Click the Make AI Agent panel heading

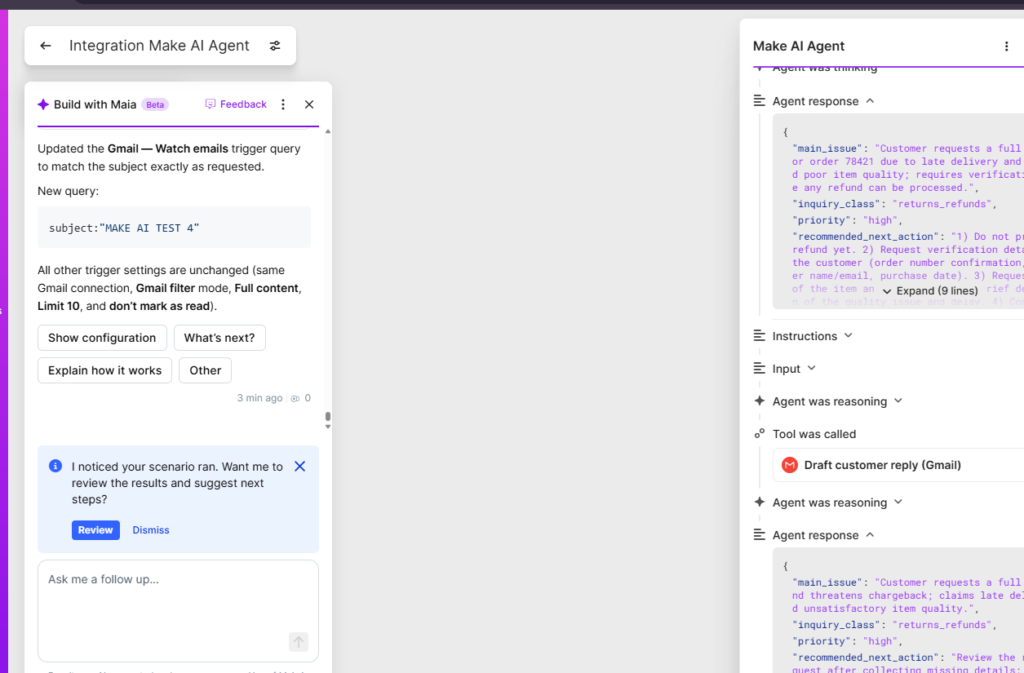pyautogui.click(x=798, y=46)
